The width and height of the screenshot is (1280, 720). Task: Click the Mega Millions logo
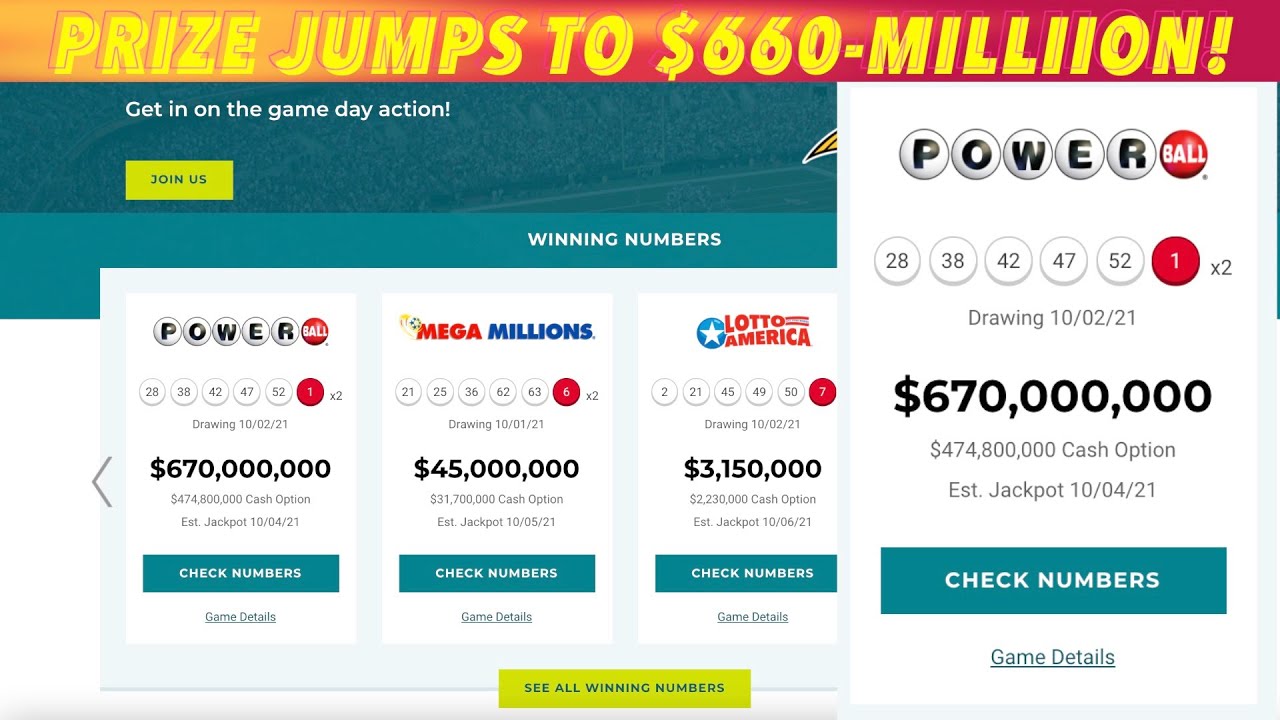point(497,328)
